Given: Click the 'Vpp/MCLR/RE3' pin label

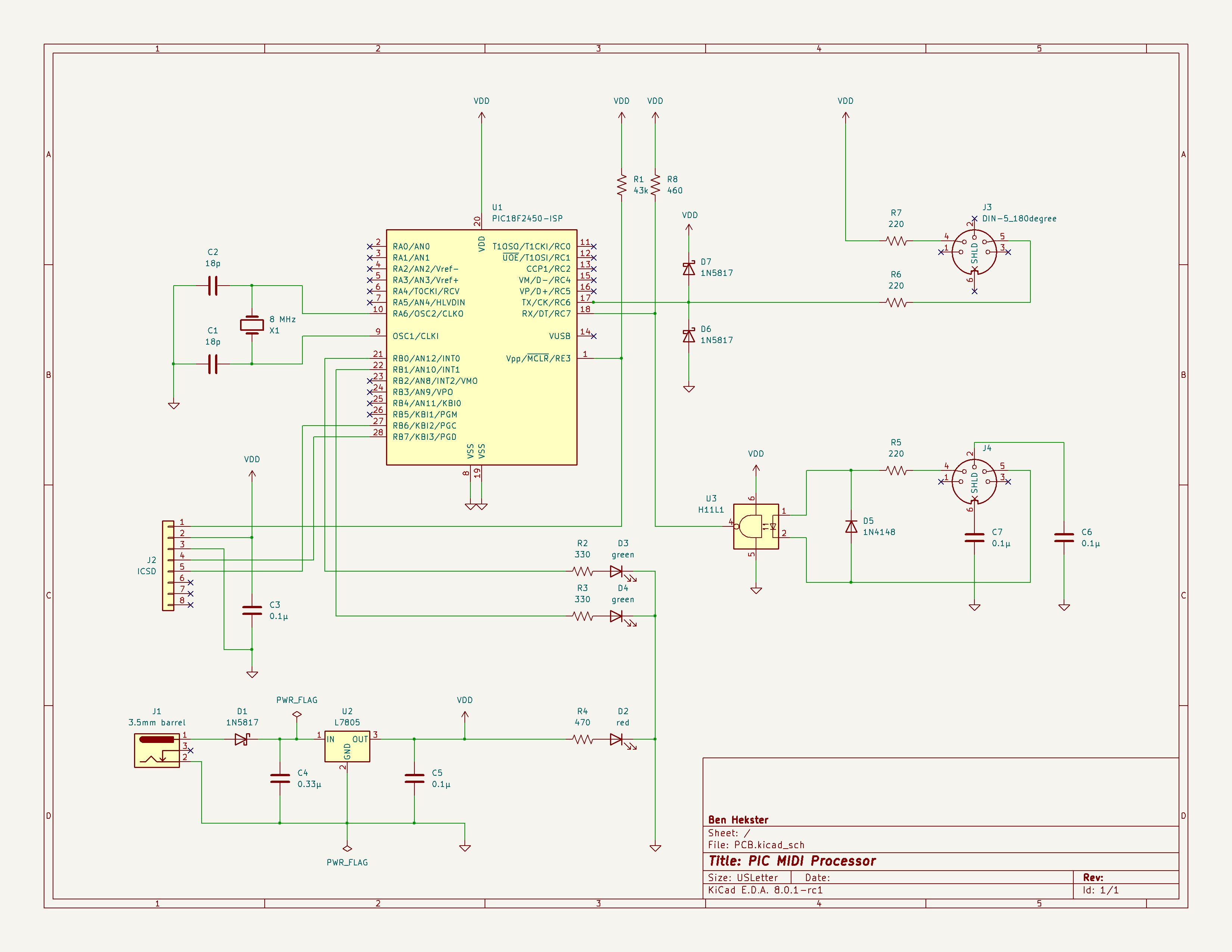Looking at the screenshot, I should coord(538,358).
